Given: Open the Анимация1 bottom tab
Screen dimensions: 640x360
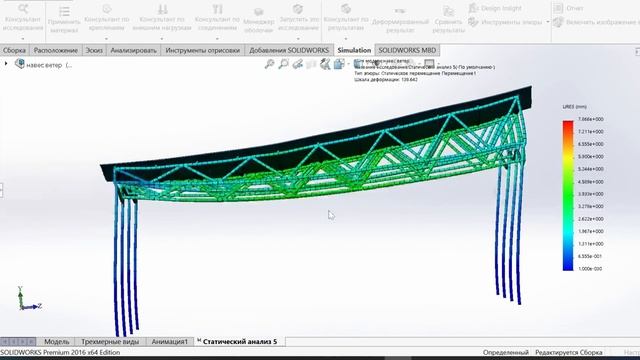Looking at the screenshot, I should (169, 342).
